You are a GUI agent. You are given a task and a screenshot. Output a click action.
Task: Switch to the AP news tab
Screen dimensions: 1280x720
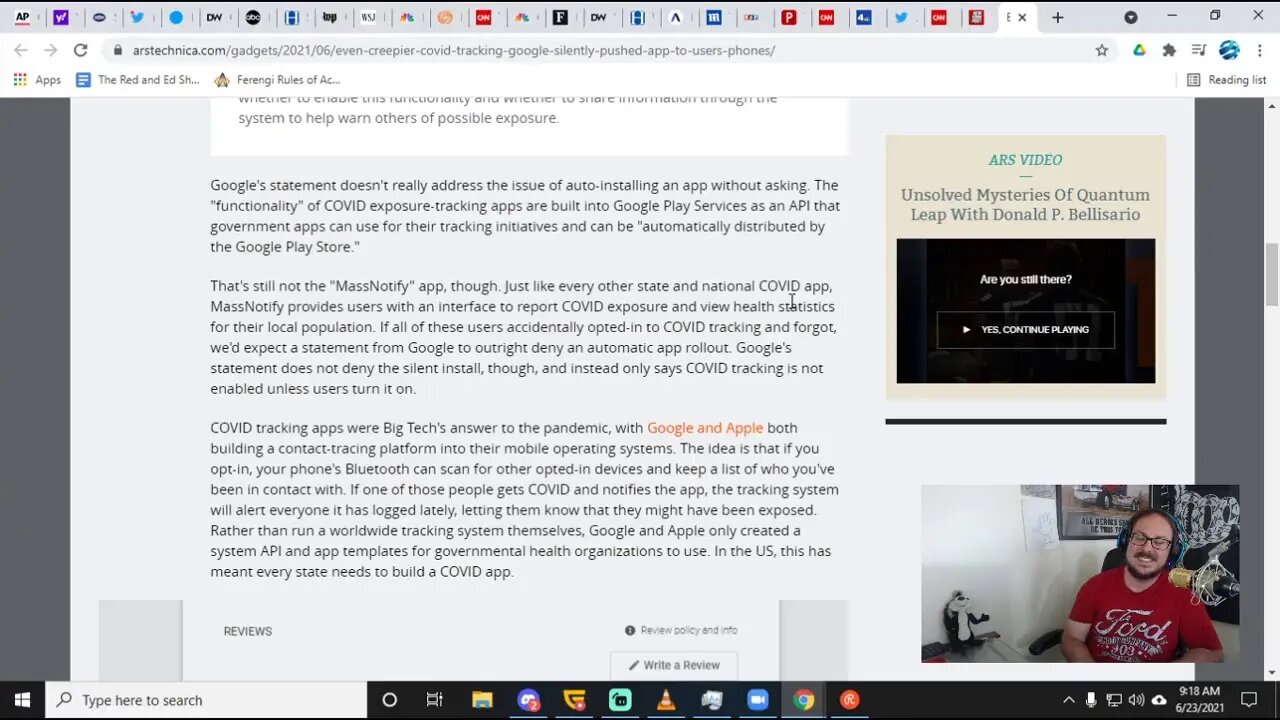point(22,17)
